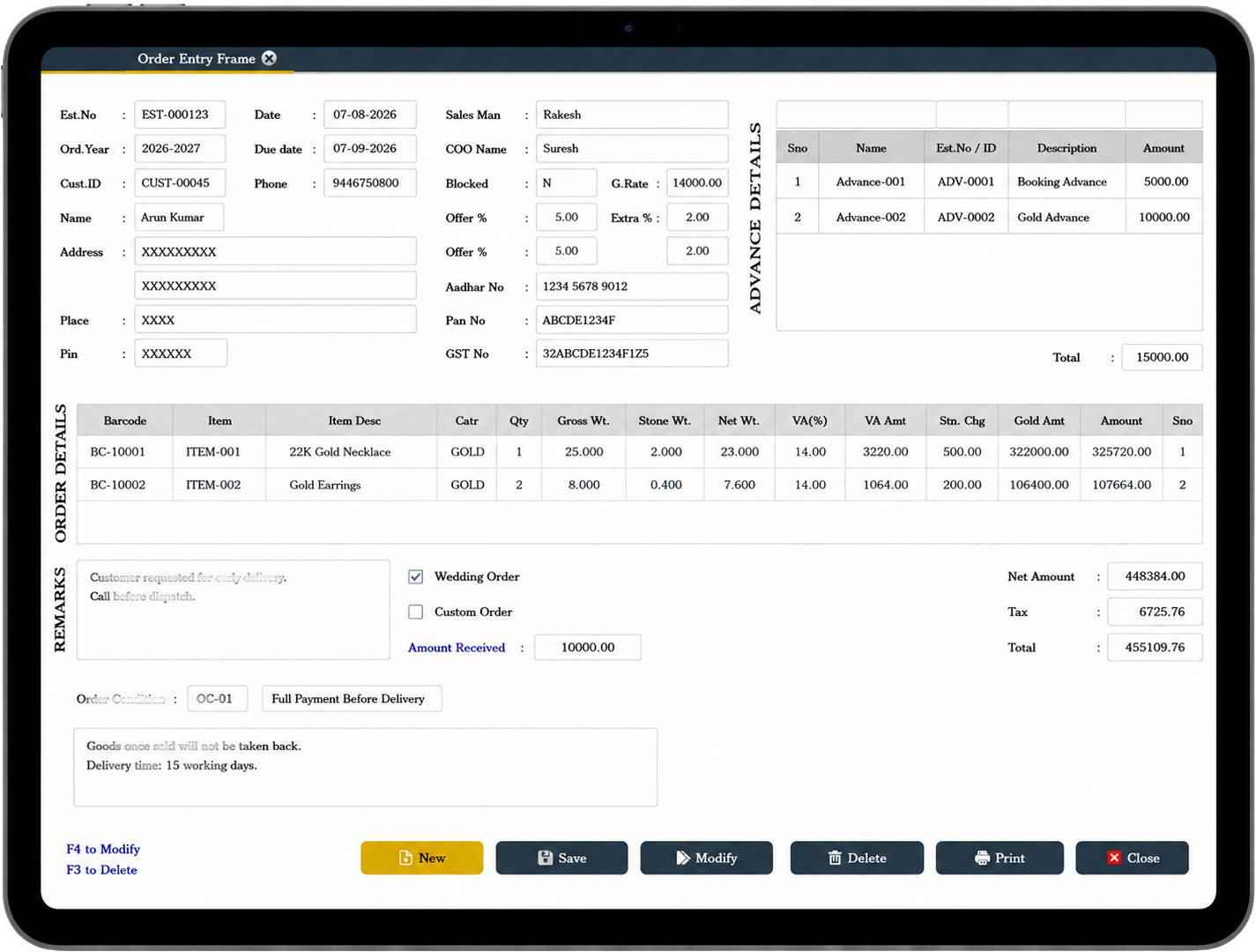Click Gold Earrings description cell
Viewport: 1256px width, 952px height.
click(x=351, y=485)
